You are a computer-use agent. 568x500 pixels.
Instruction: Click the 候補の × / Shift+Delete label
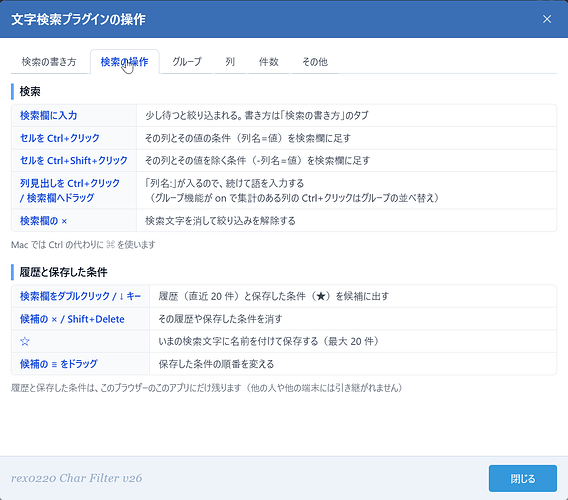point(72,319)
